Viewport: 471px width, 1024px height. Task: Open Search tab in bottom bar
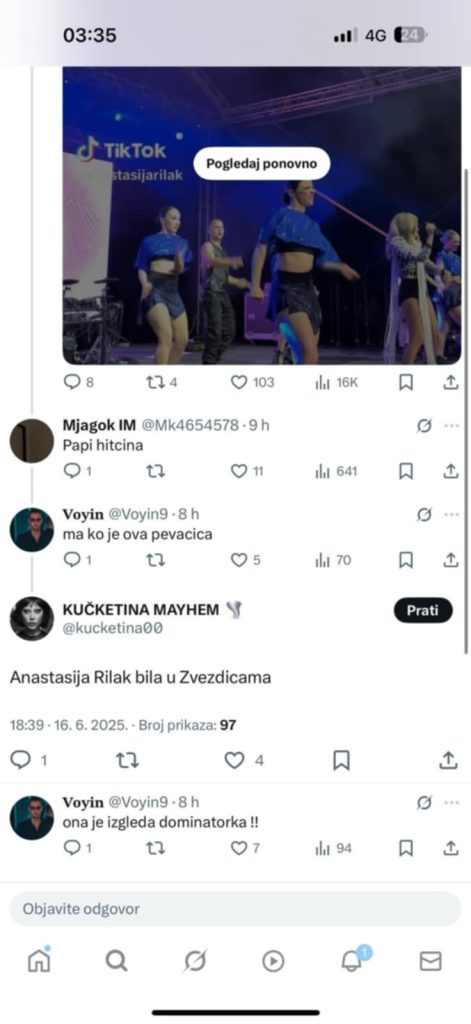click(x=116, y=961)
